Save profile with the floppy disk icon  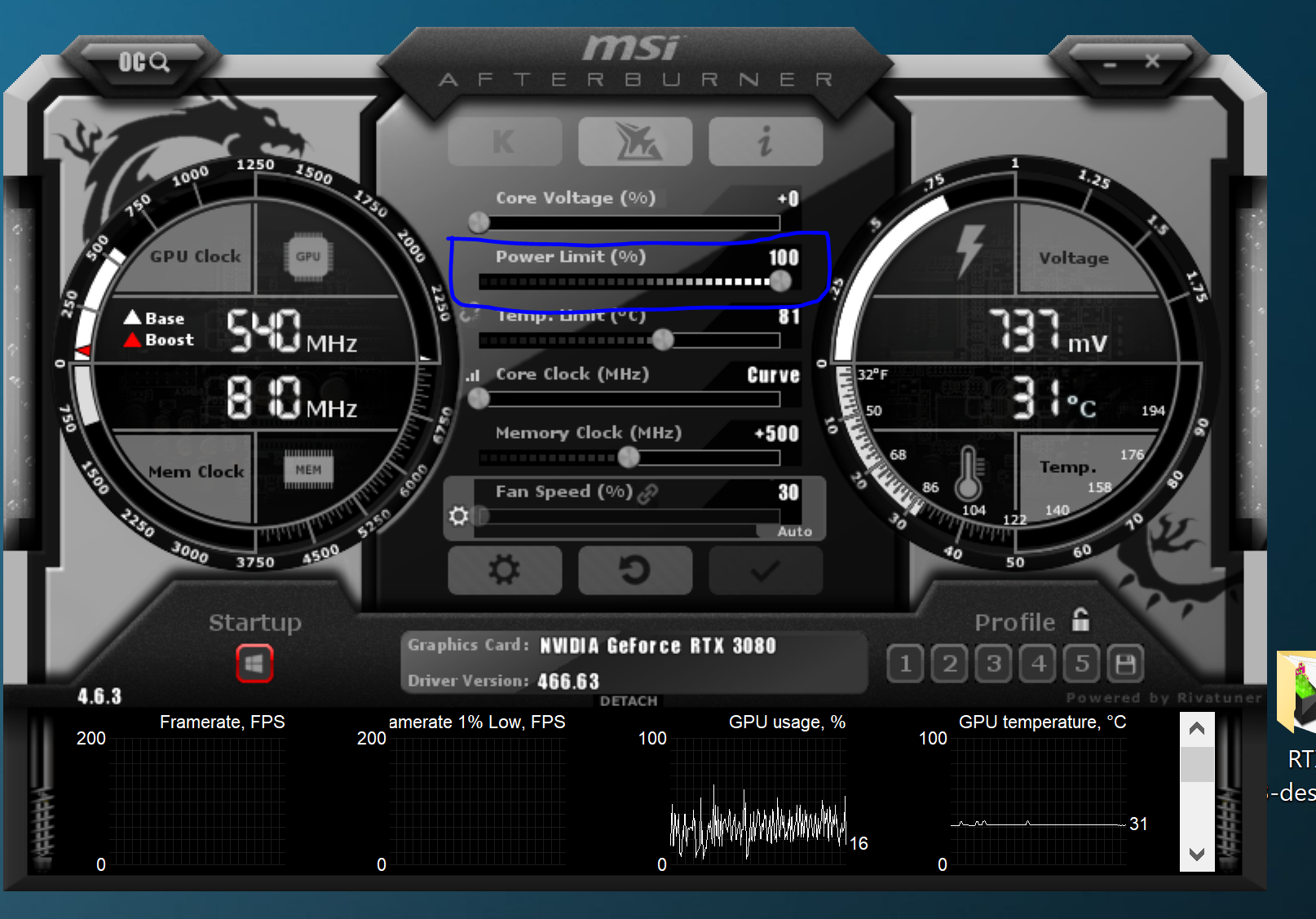(1125, 664)
